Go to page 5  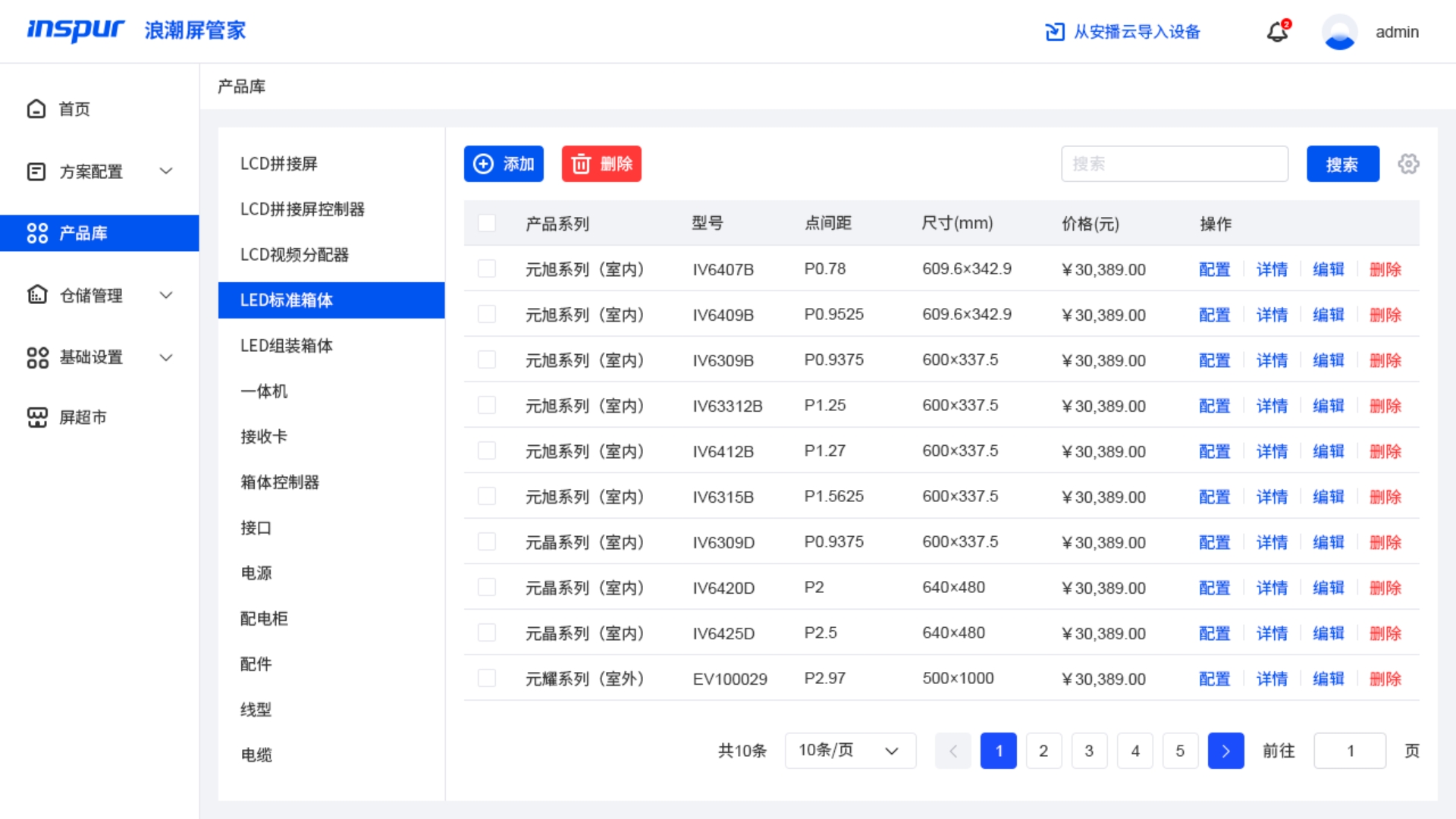(1180, 751)
